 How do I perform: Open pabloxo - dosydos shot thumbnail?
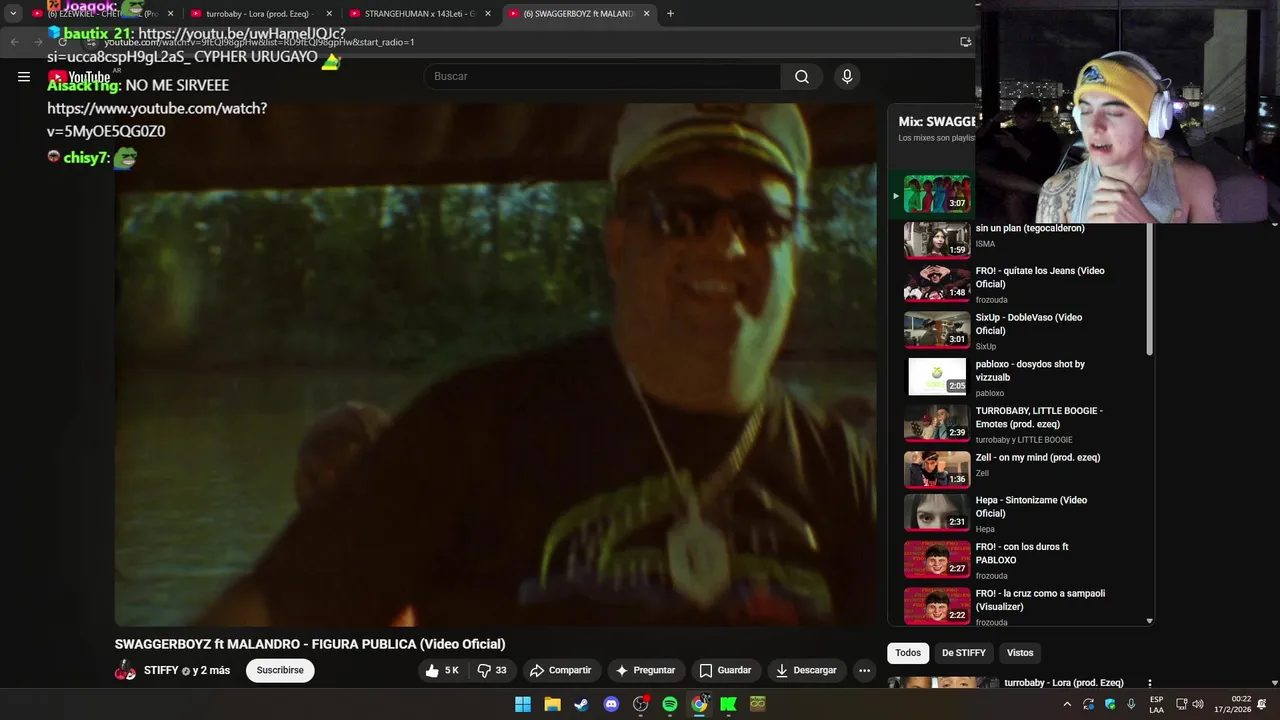[937, 376]
